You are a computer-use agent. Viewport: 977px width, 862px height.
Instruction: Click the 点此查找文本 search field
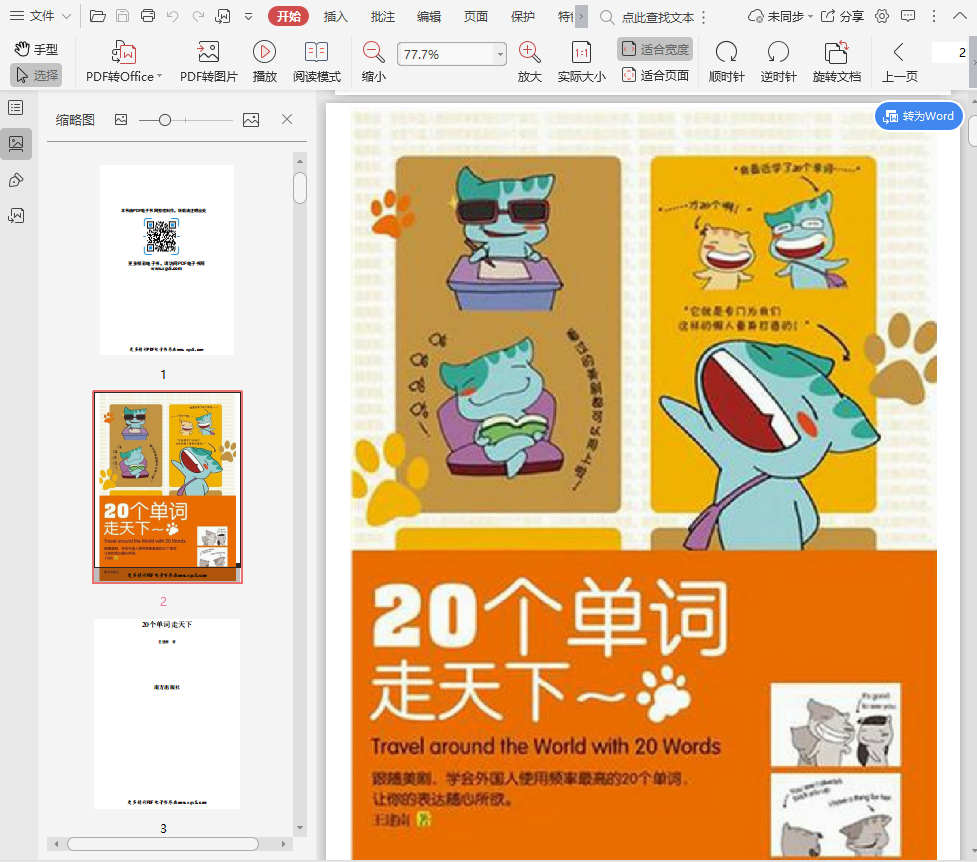657,17
